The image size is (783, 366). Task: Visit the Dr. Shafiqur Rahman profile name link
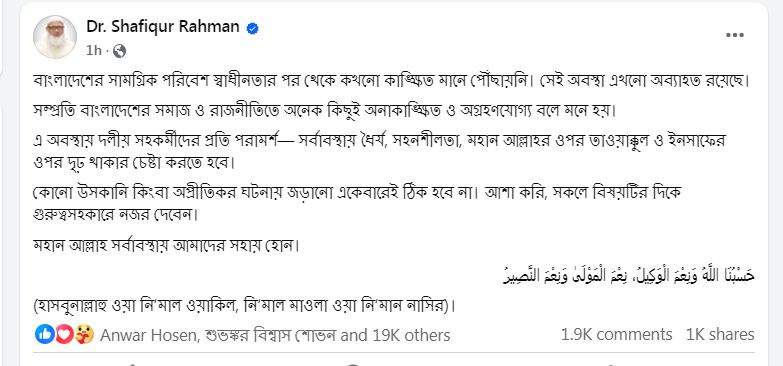pos(163,26)
